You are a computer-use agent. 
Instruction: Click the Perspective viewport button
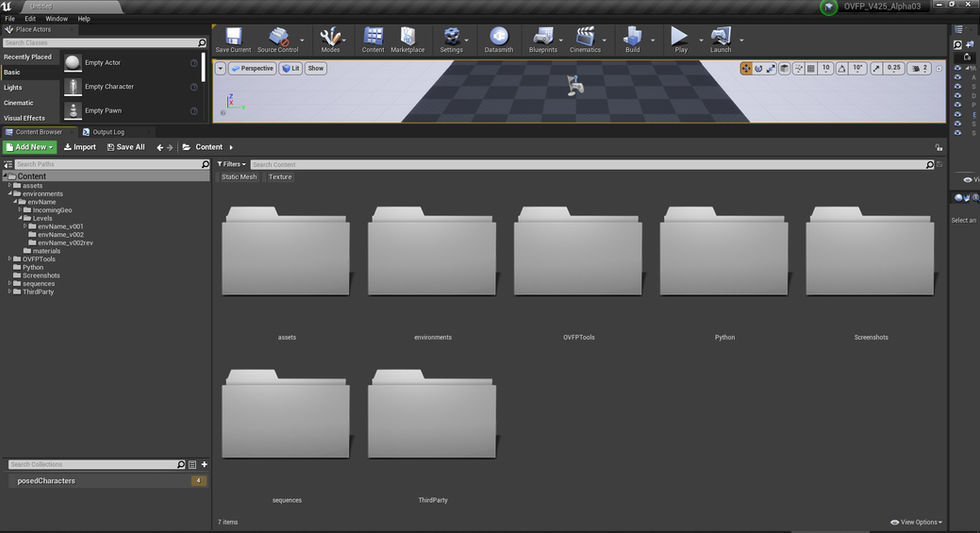click(x=252, y=69)
